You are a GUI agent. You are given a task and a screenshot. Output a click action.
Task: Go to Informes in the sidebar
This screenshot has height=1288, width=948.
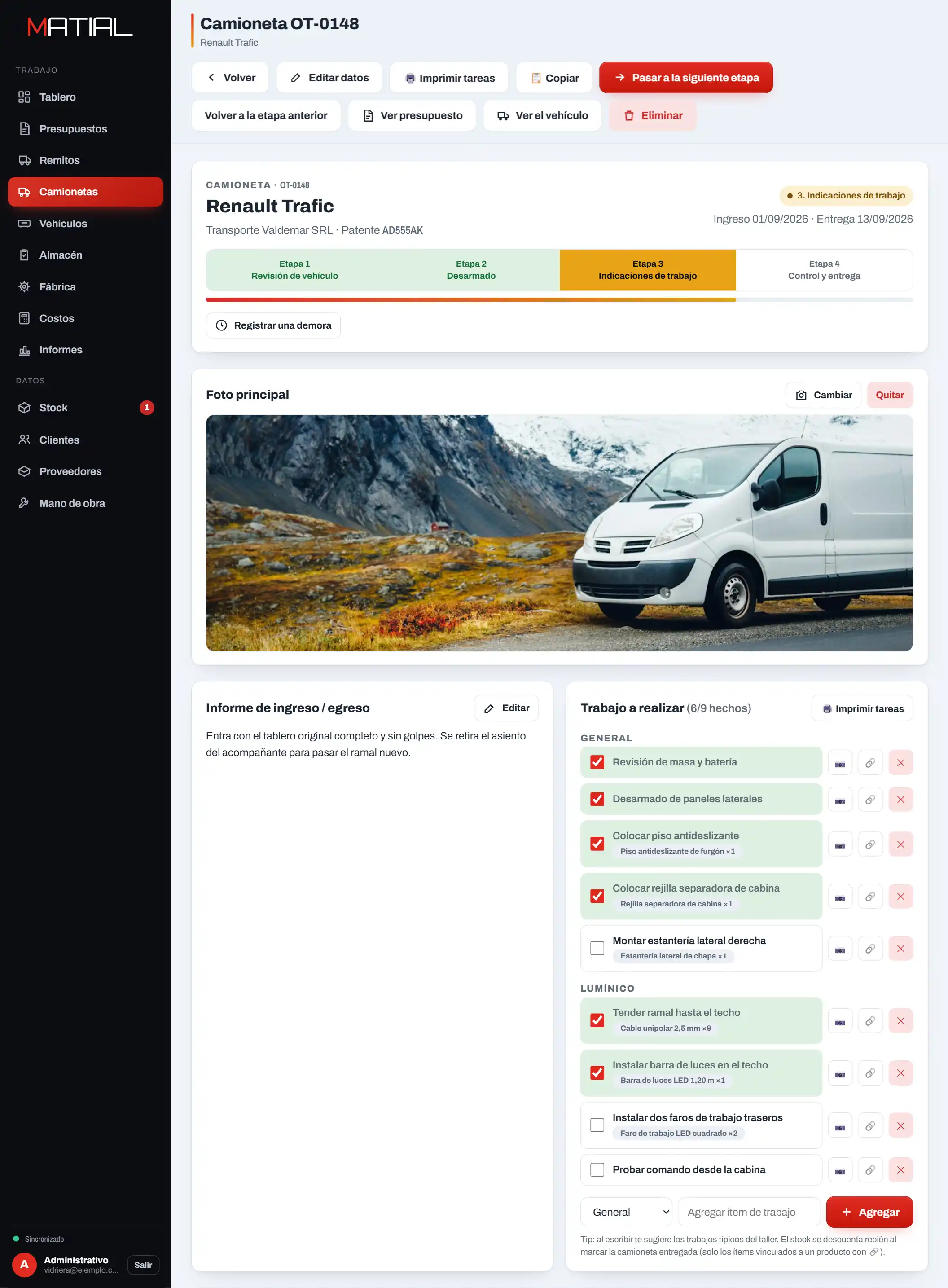point(85,350)
